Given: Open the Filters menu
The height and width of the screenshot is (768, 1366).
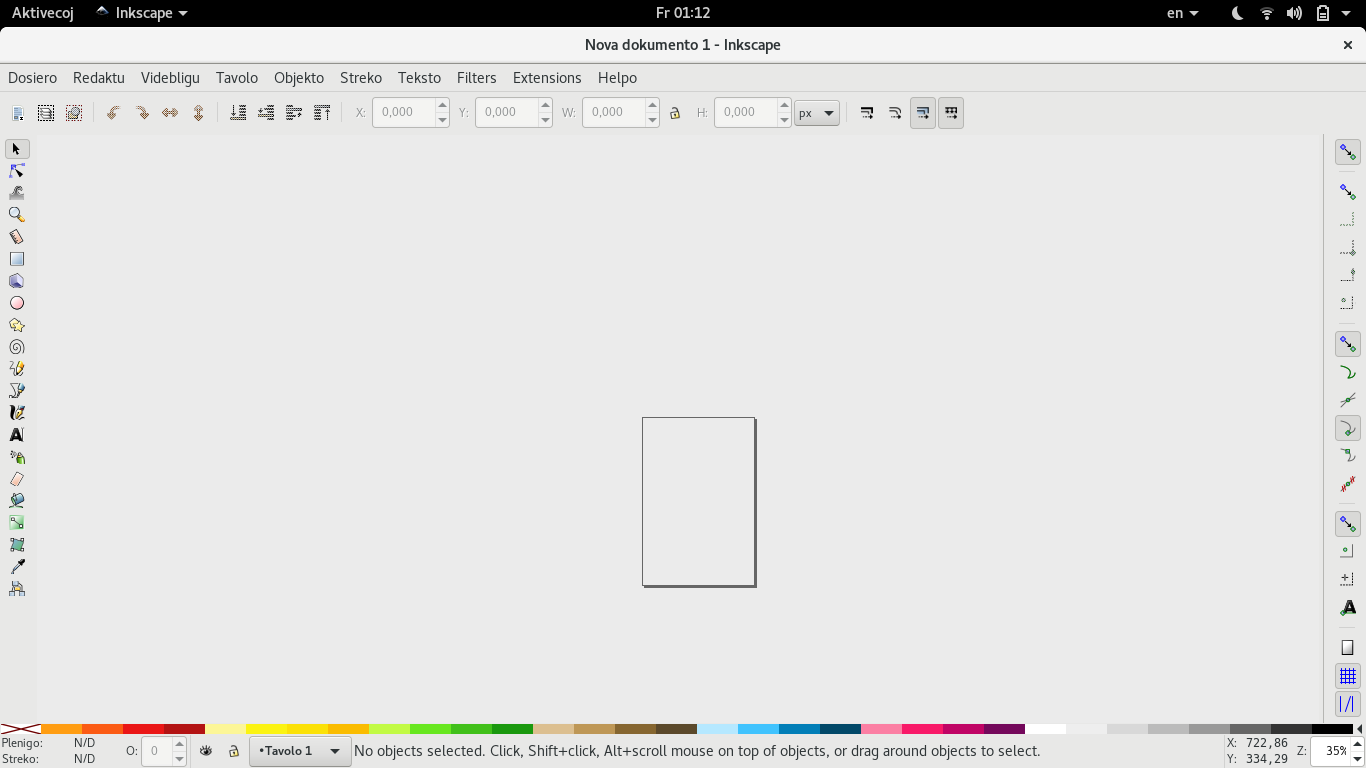Looking at the screenshot, I should [x=477, y=78].
